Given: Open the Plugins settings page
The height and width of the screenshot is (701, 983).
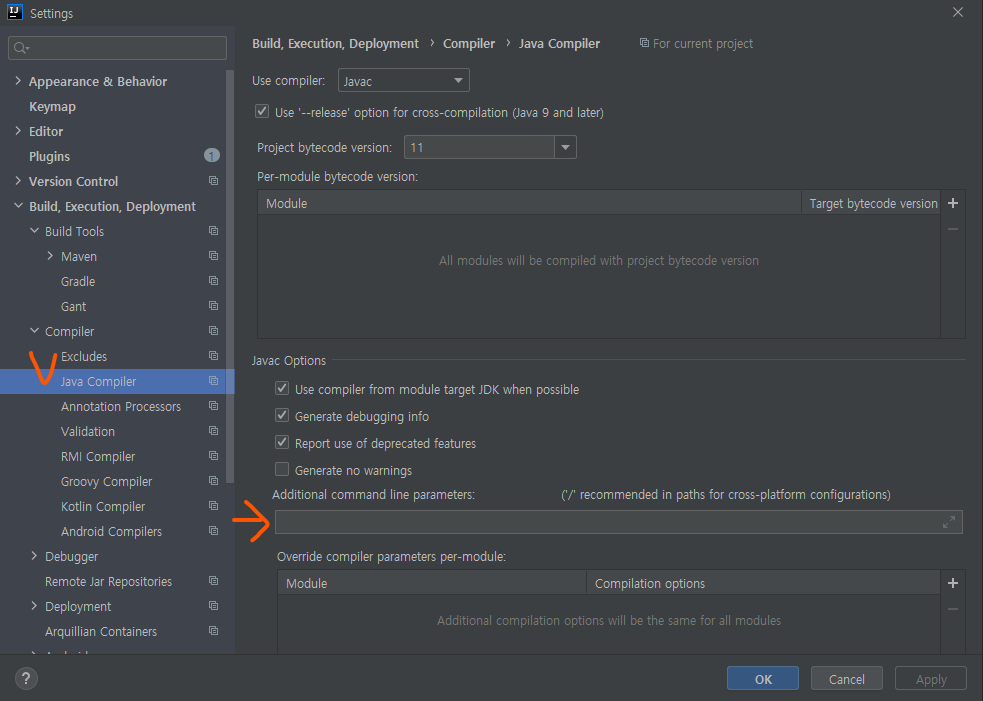Looking at the screenshot, I should point(50,156).
